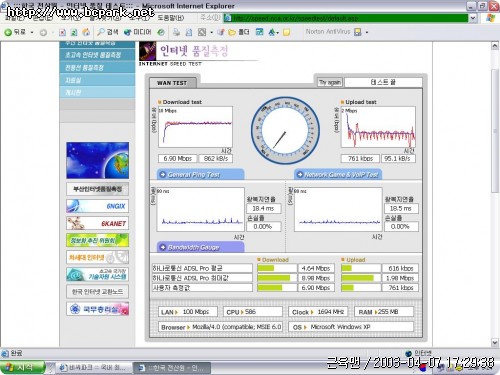Click the Upload test graph

pos(378,127)
